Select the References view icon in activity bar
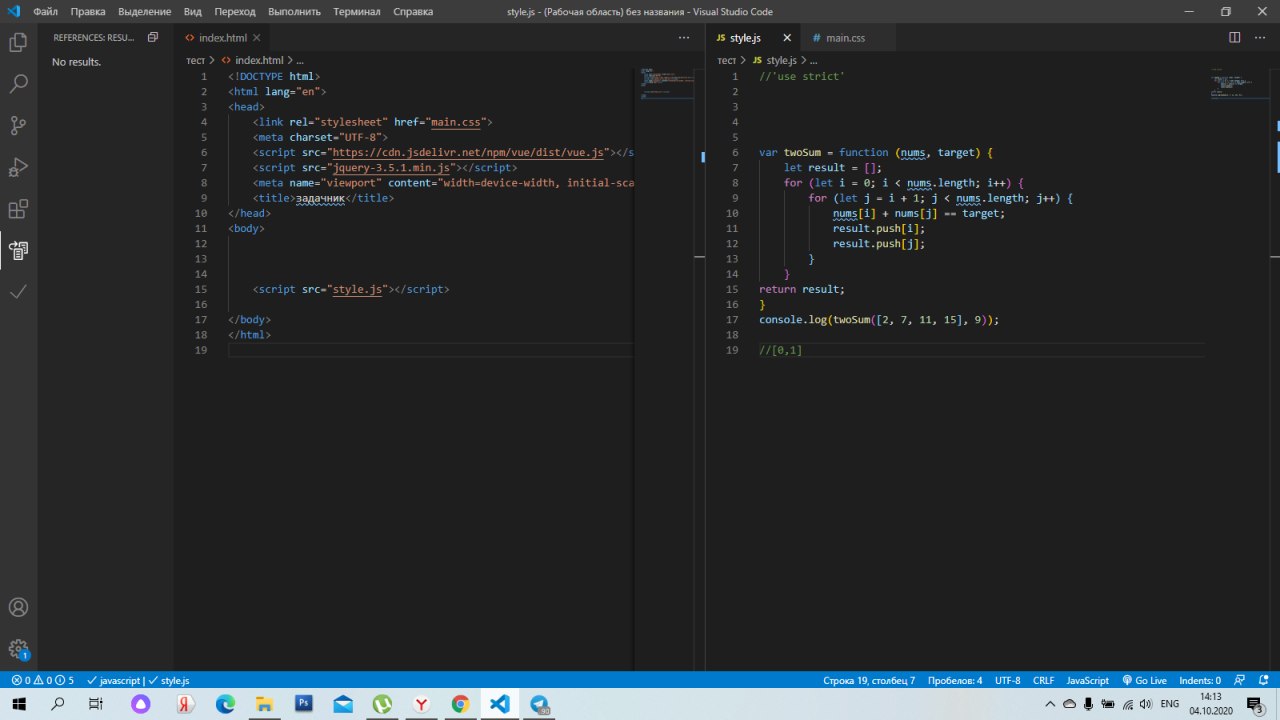The image size is (1280, 720). coord(18,250)
